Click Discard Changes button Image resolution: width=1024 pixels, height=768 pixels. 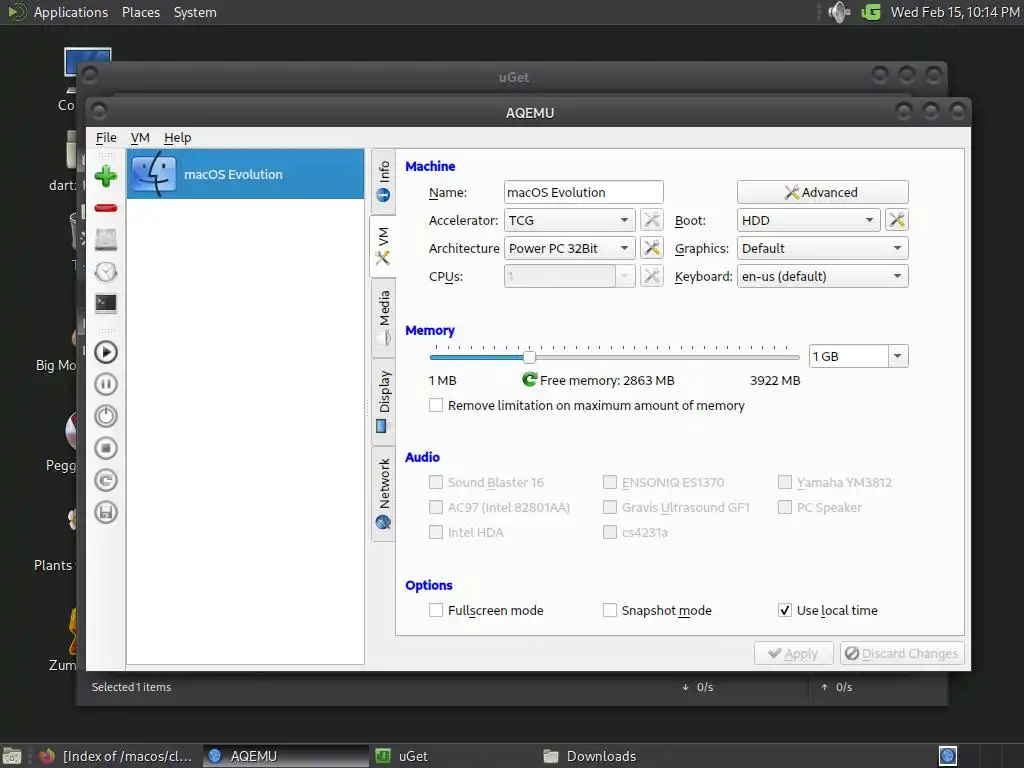[902, 653]
